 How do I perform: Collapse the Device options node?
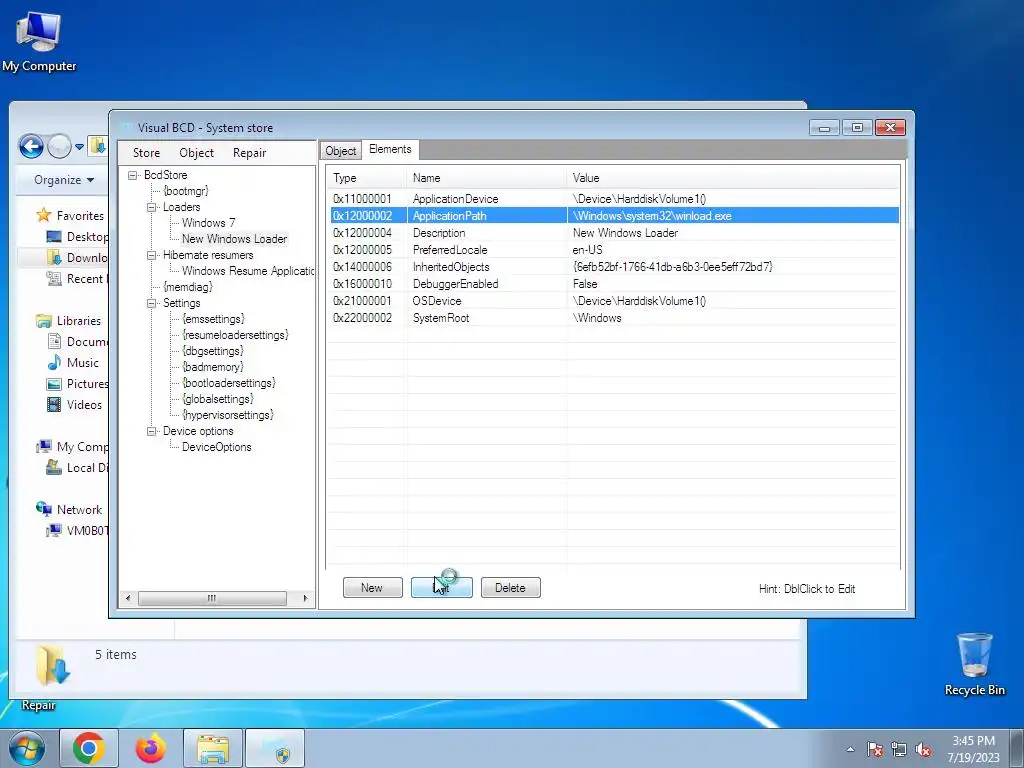[152, 431]
